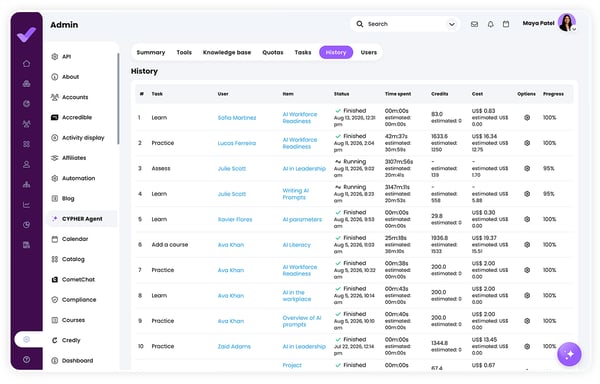Open notifications bell icon

pyautogui.click(x=490, y=24)
